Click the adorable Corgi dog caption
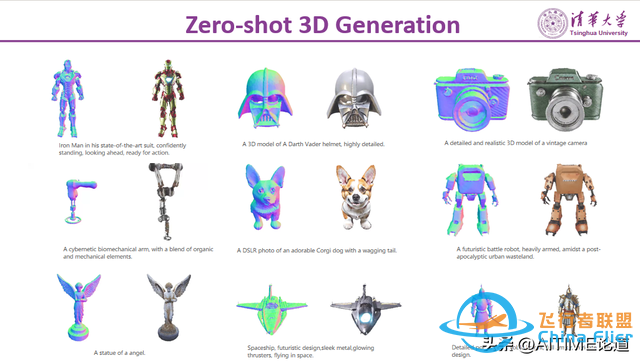 (x=317, y=250)
